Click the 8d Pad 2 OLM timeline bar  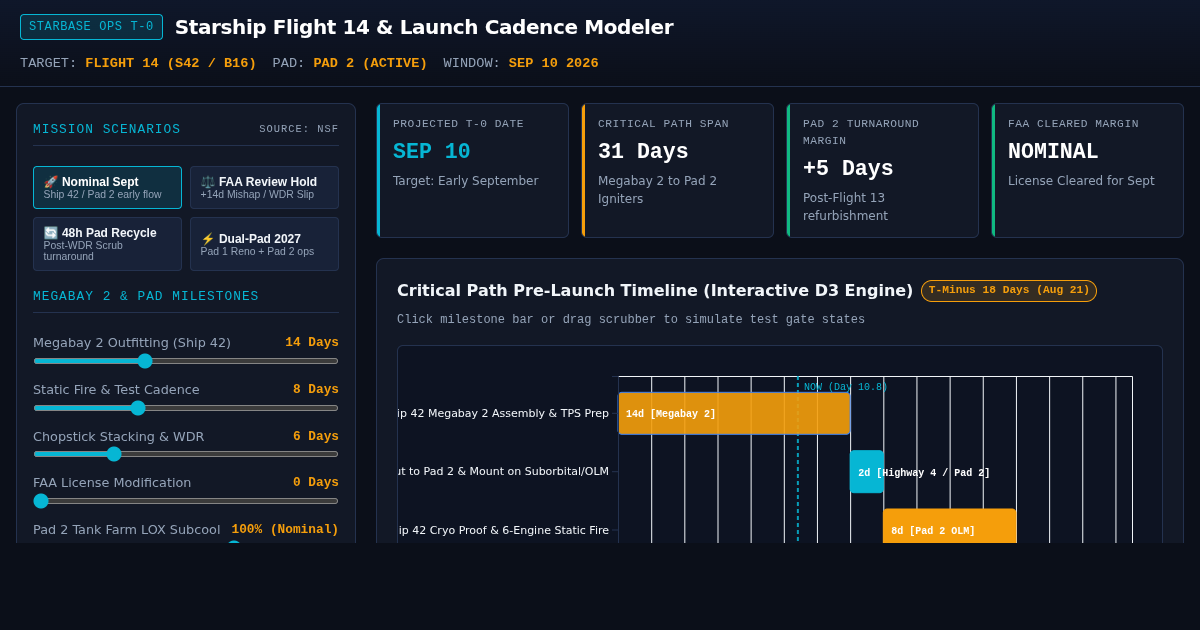[x=950, y=526]
